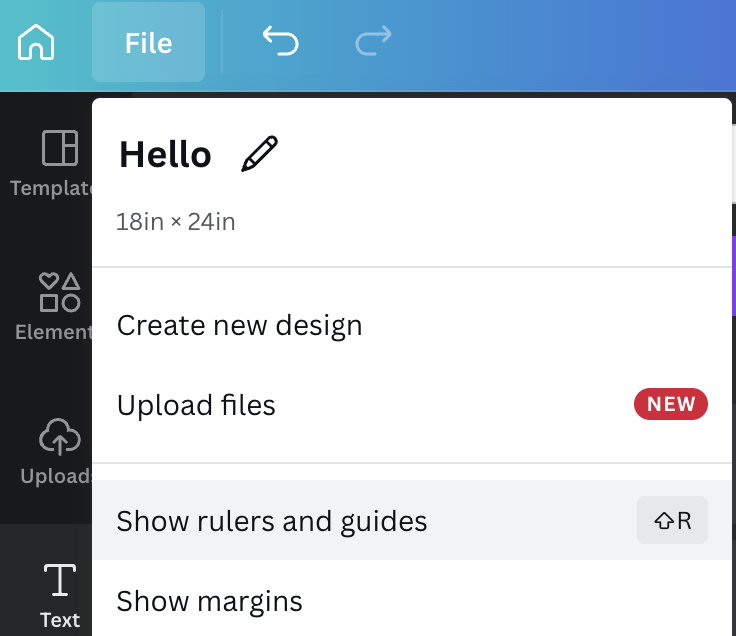Viewport: 736px width, 636px height.
Task: Click the pencil icon to rename Hello
Action: (260, 154)
